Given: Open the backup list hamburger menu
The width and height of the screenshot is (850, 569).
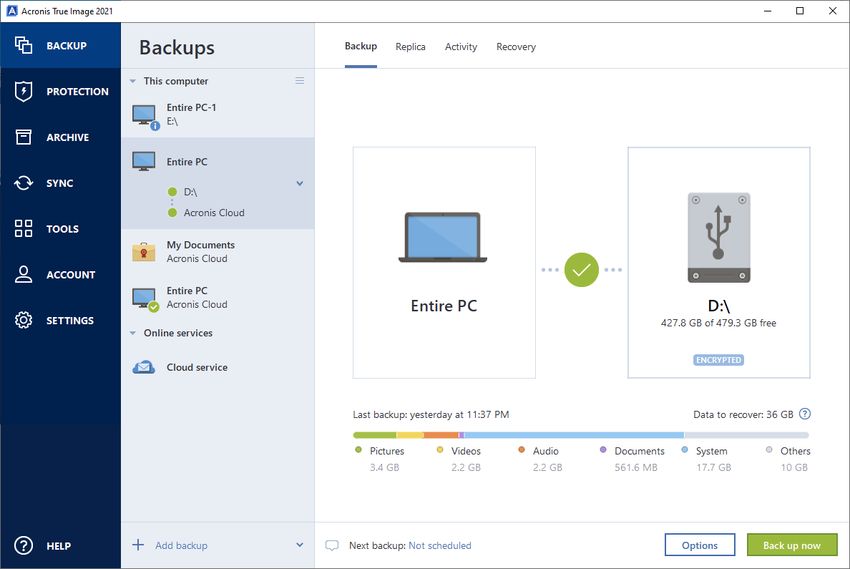Looking at the screenshot, I should (299, 81).
